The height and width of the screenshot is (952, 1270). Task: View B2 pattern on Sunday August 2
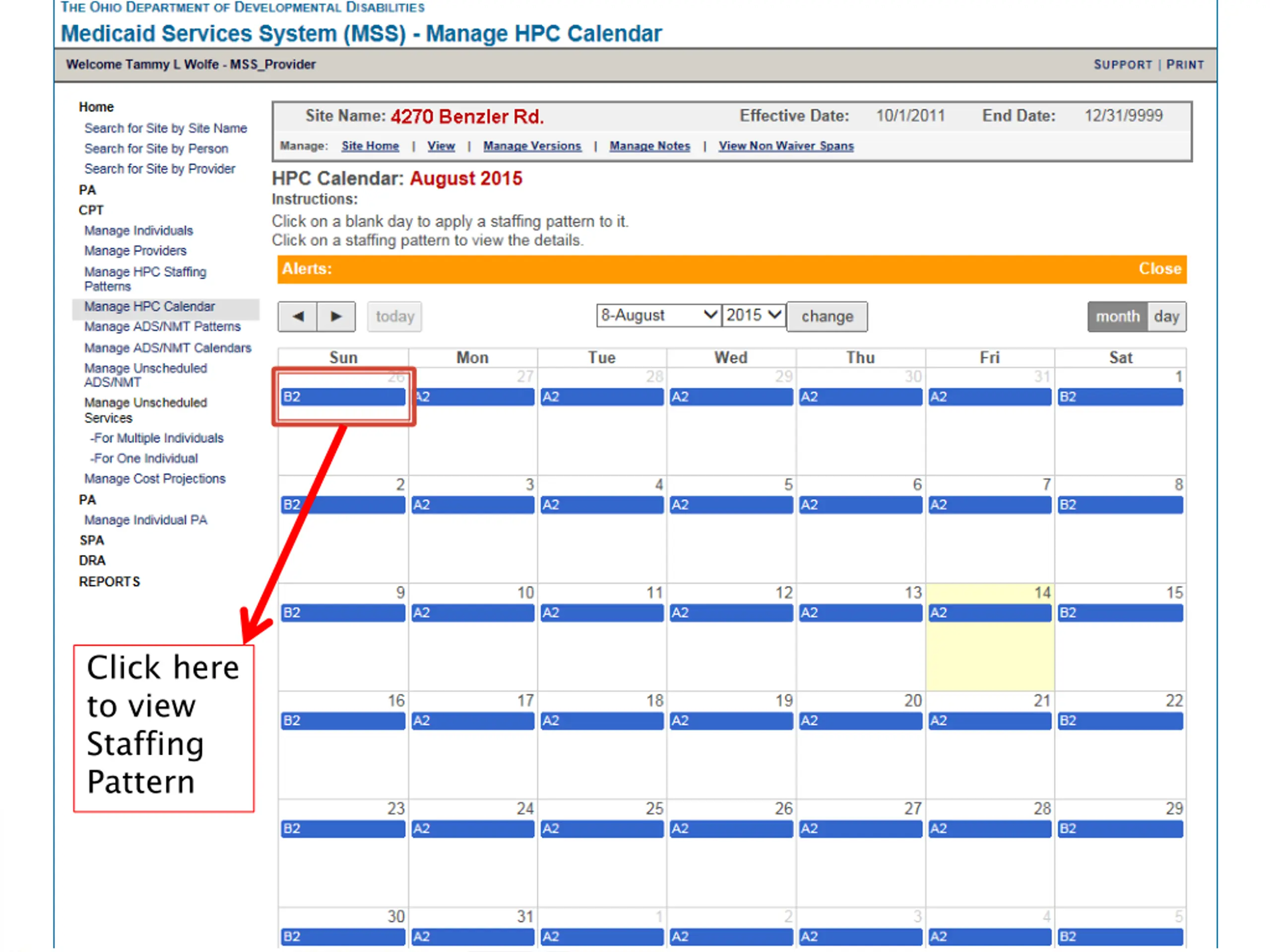pos(343,505)
